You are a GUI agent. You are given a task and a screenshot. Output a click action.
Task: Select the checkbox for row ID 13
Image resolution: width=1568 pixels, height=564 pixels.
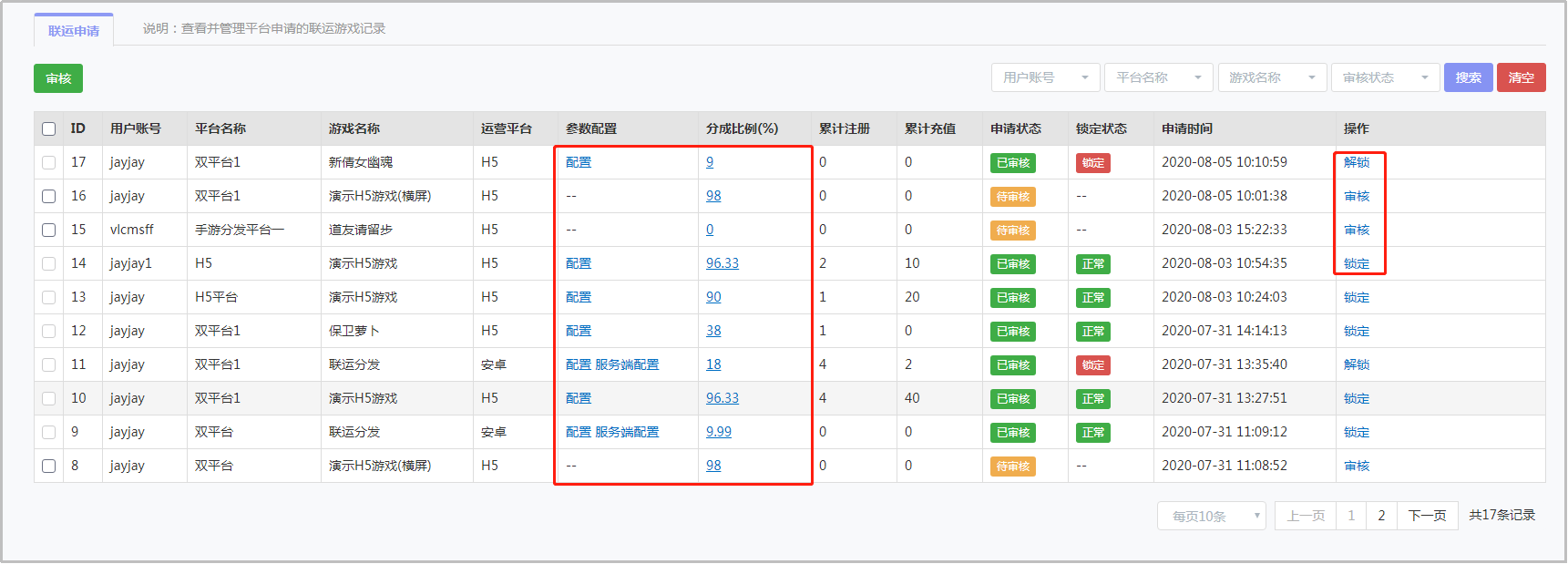49,298
